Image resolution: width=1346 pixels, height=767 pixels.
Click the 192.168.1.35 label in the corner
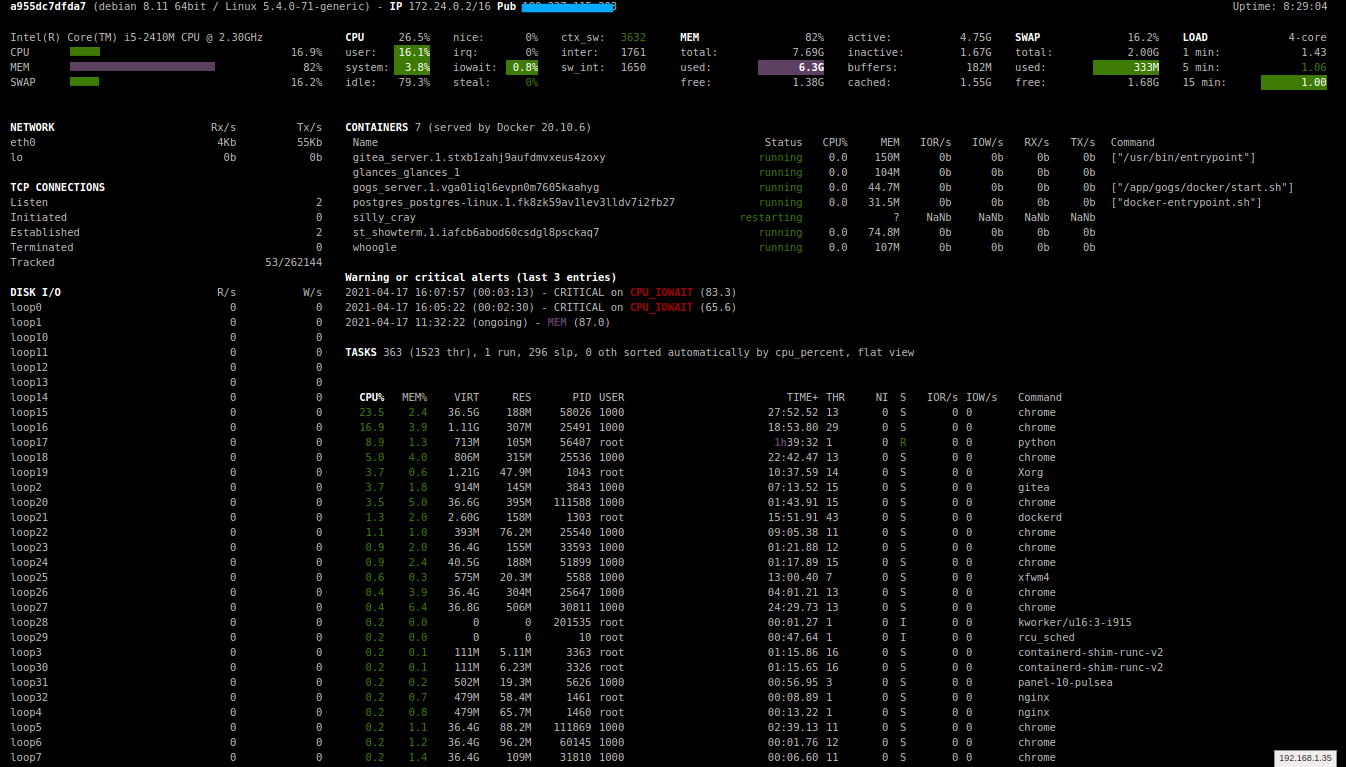point(1305,758)
